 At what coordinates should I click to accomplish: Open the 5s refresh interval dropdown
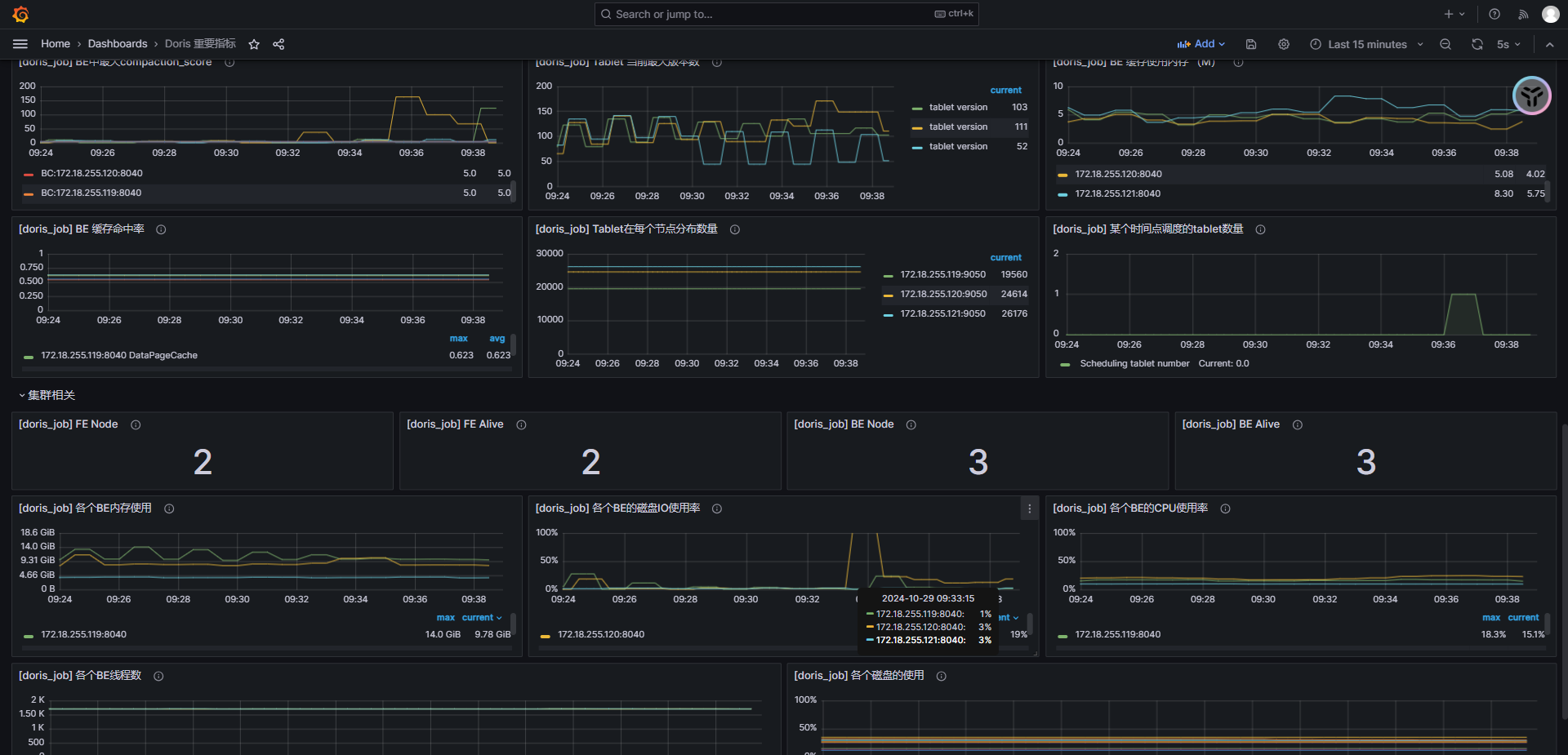1508,44
